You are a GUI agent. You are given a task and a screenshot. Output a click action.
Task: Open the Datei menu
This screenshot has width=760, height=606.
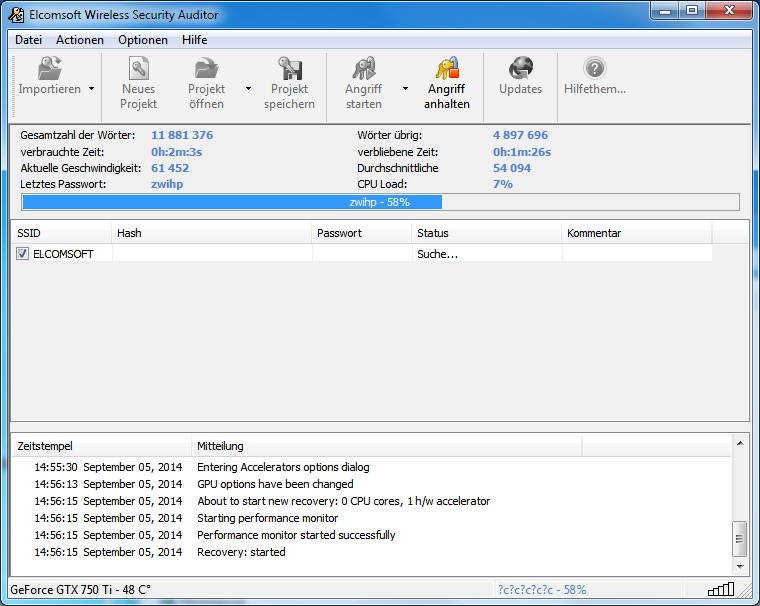coord(28,40)
